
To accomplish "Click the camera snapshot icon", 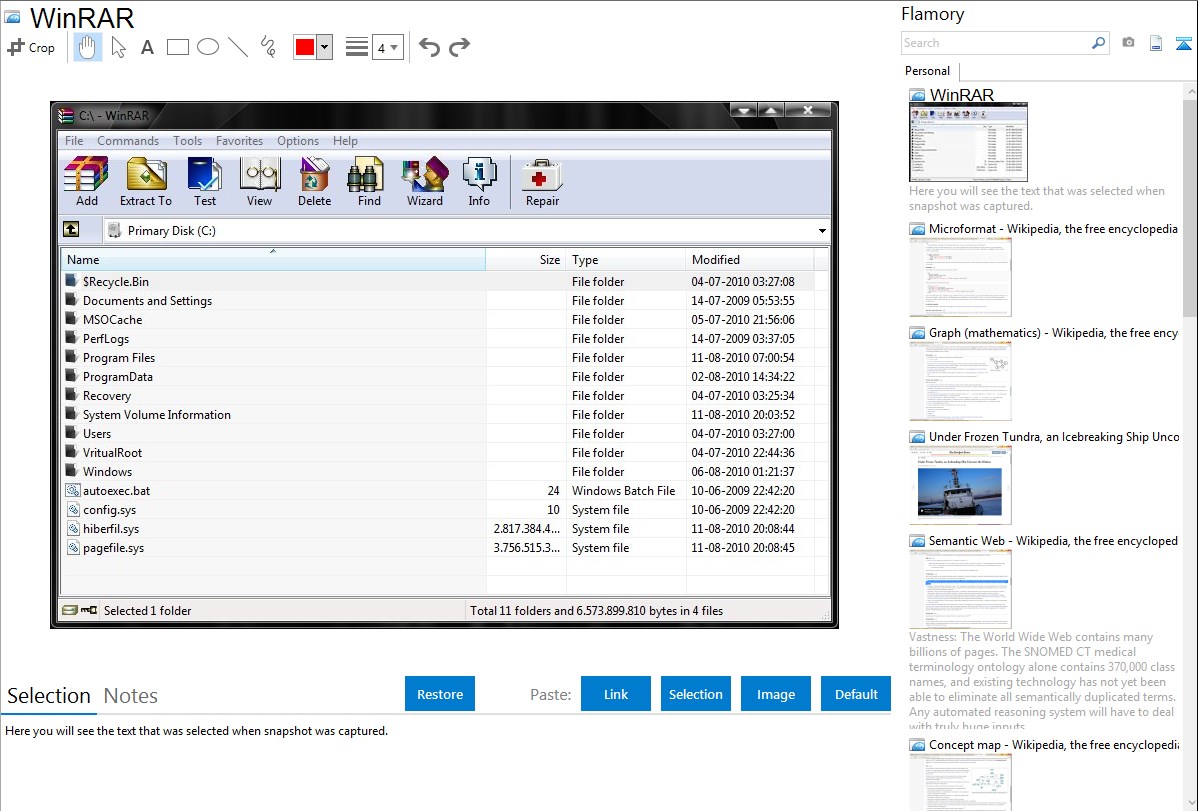I will (1128, 43).
